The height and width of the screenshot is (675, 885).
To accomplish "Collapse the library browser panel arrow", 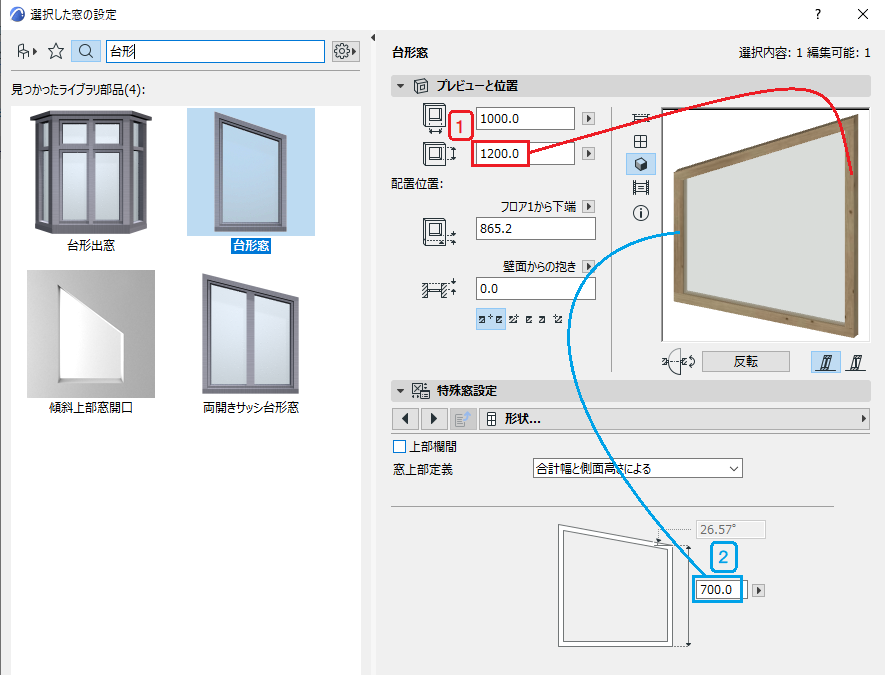I will 373,38.
